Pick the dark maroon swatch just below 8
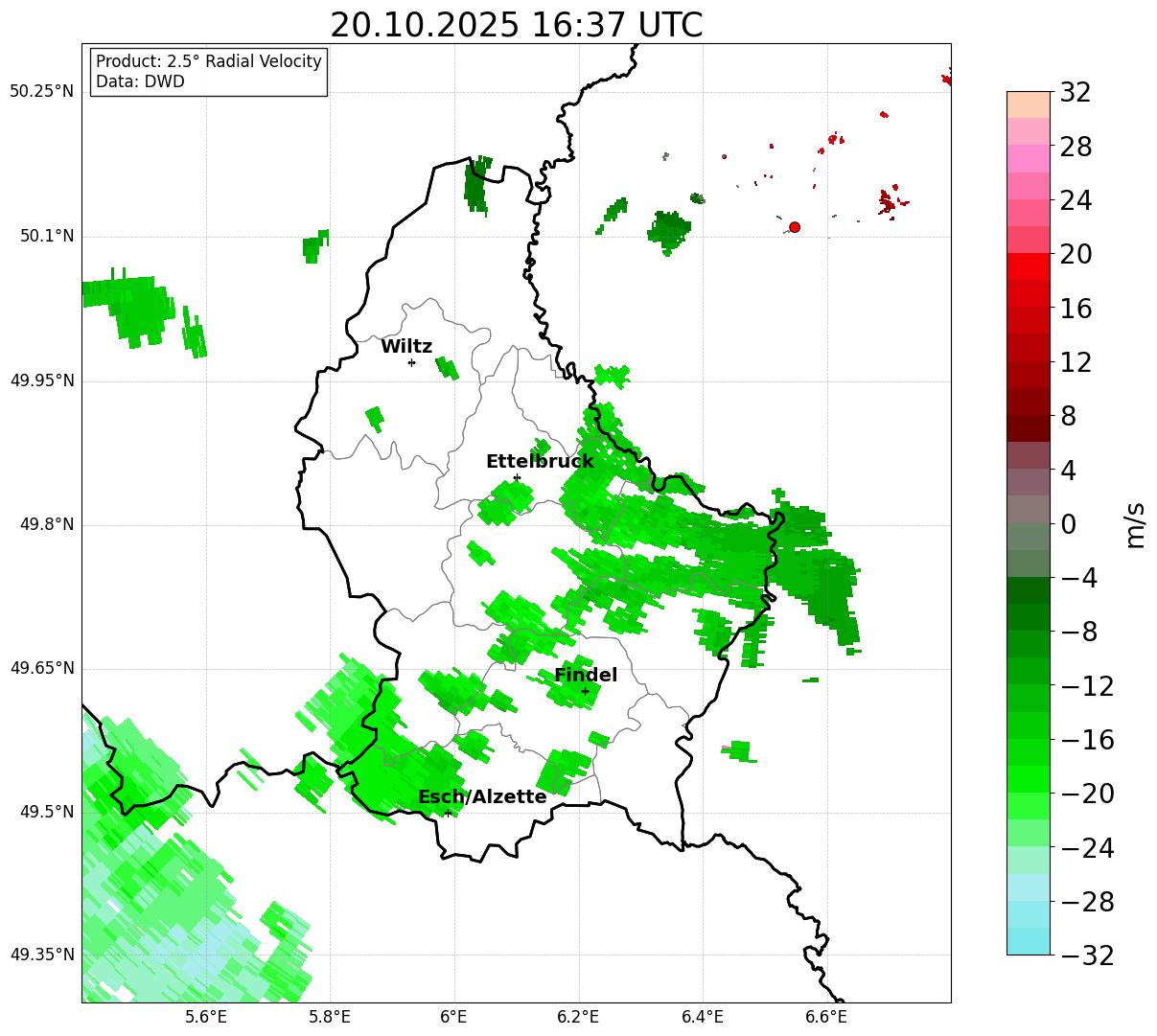 (1029, 428)
